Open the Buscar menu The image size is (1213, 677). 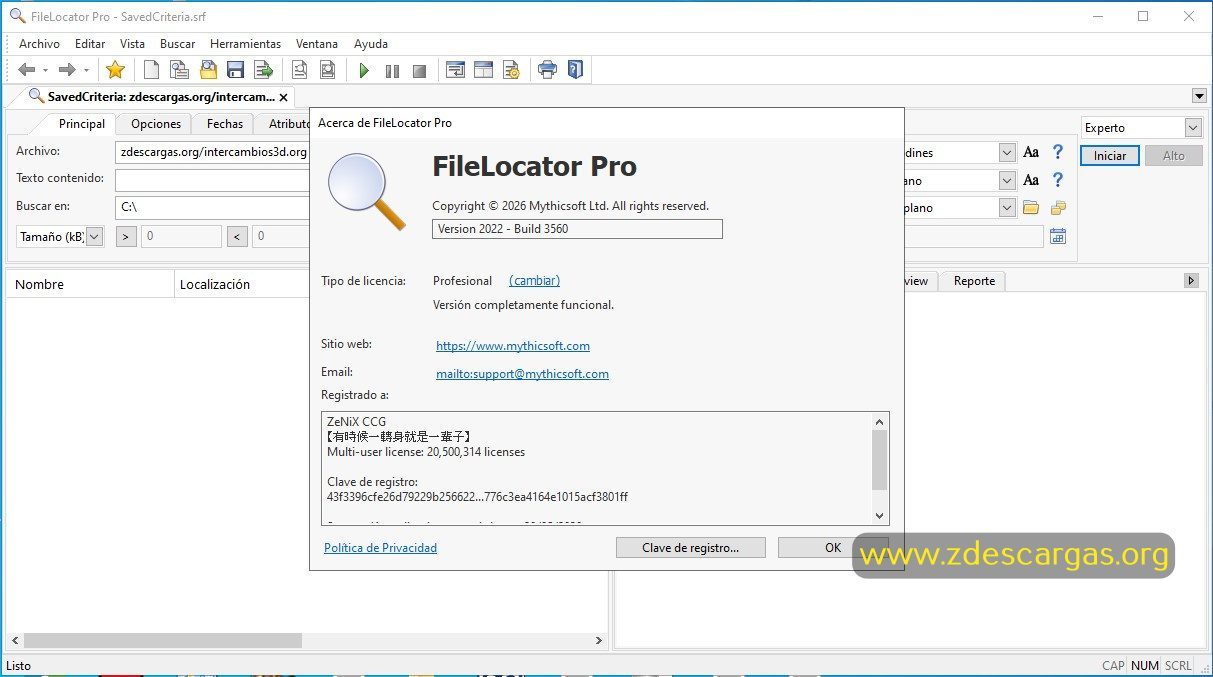[x=178, y=44]
